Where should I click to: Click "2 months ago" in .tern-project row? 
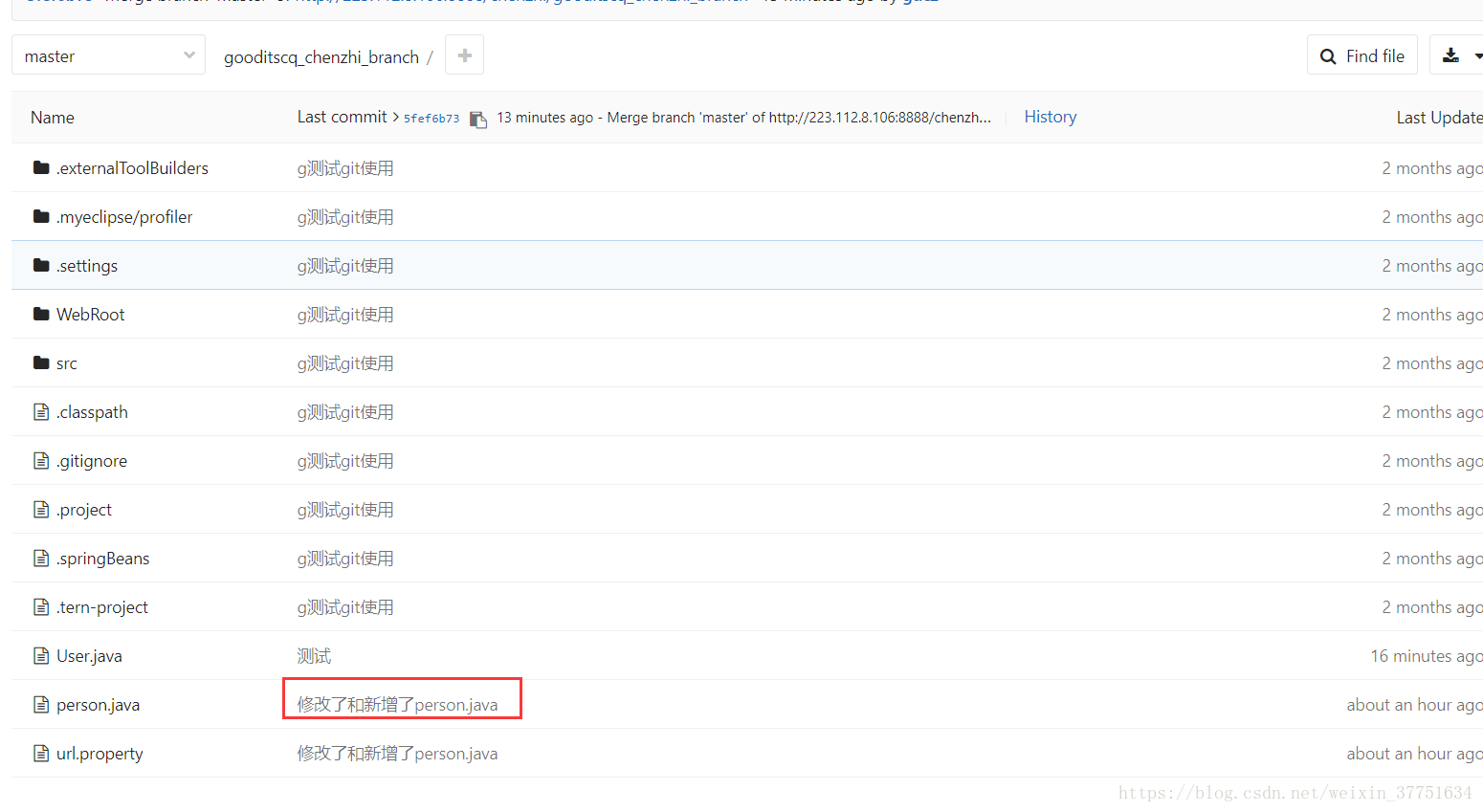1432,607
